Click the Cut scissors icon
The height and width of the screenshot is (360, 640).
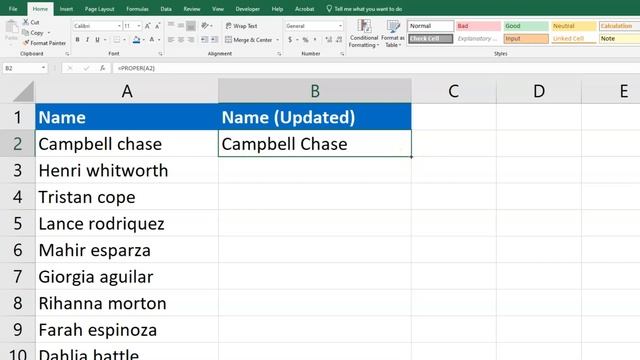26,22
